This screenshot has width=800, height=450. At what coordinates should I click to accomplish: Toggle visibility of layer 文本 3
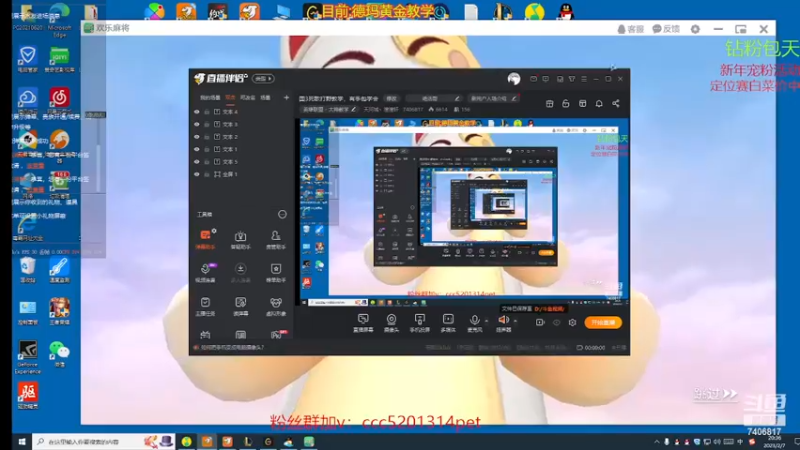point(196,124)
